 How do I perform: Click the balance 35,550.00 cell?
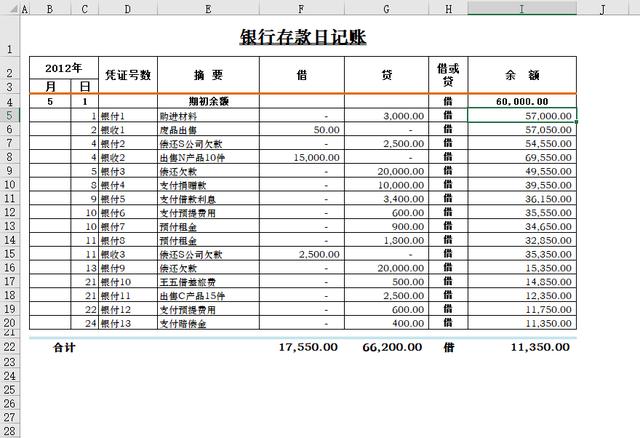(522, 213)
